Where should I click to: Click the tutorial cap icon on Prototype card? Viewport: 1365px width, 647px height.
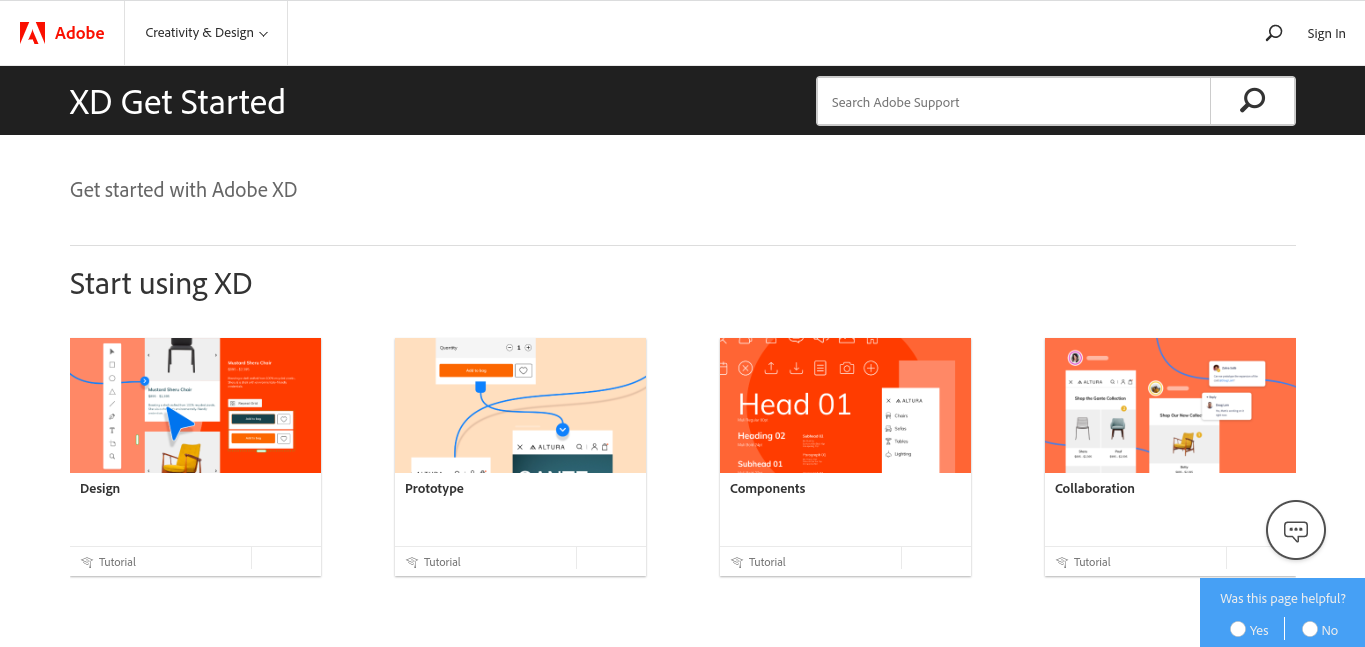point(412,562)
